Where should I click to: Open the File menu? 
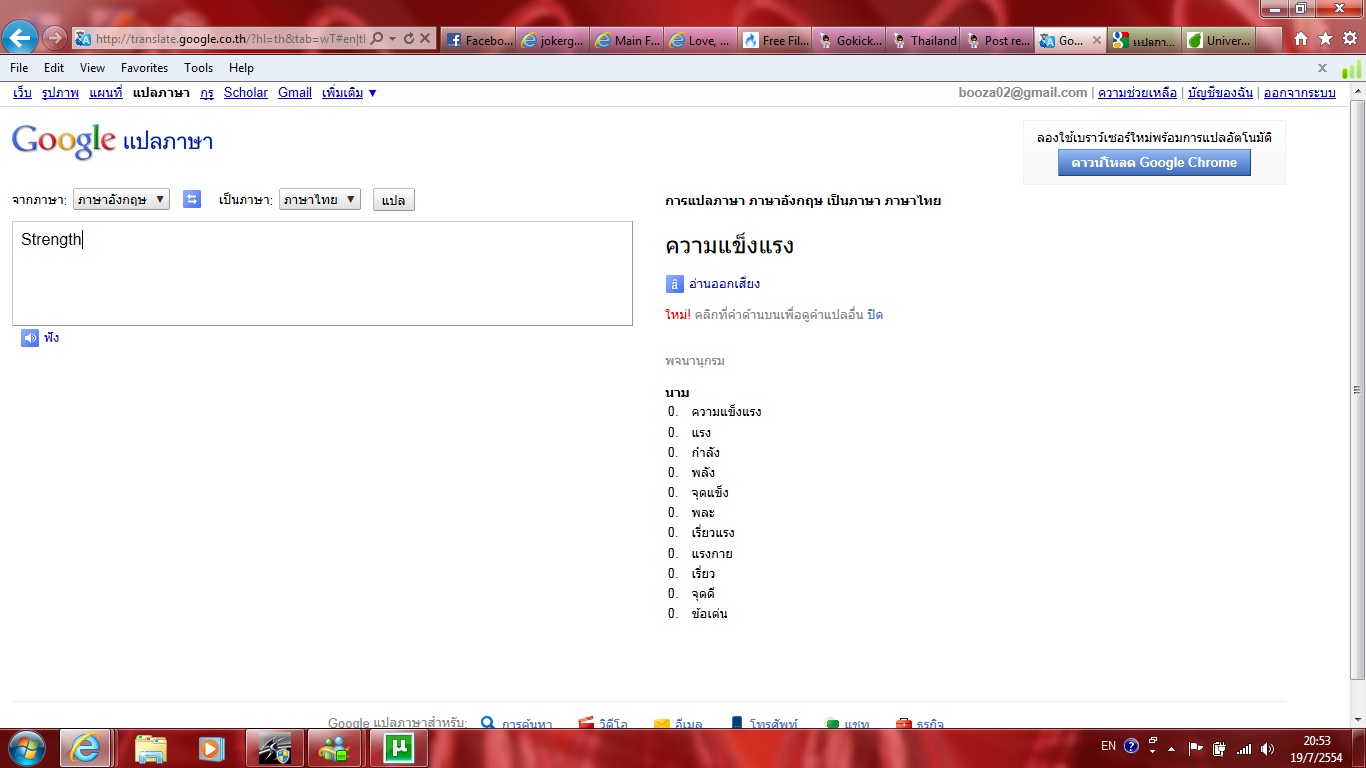click(19, 68)
